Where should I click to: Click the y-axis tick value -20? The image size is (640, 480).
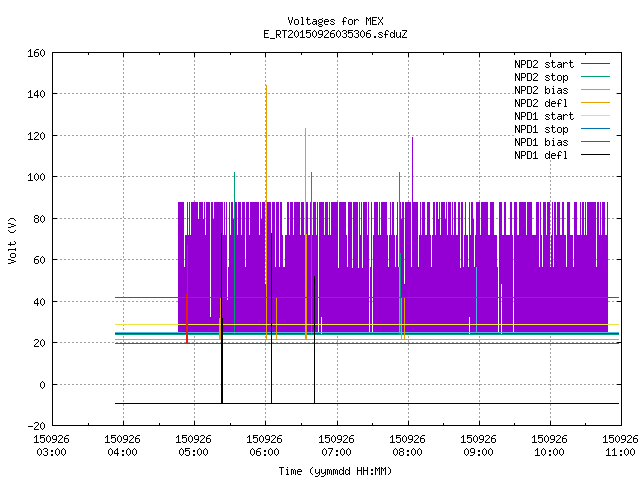coord(36,426)
